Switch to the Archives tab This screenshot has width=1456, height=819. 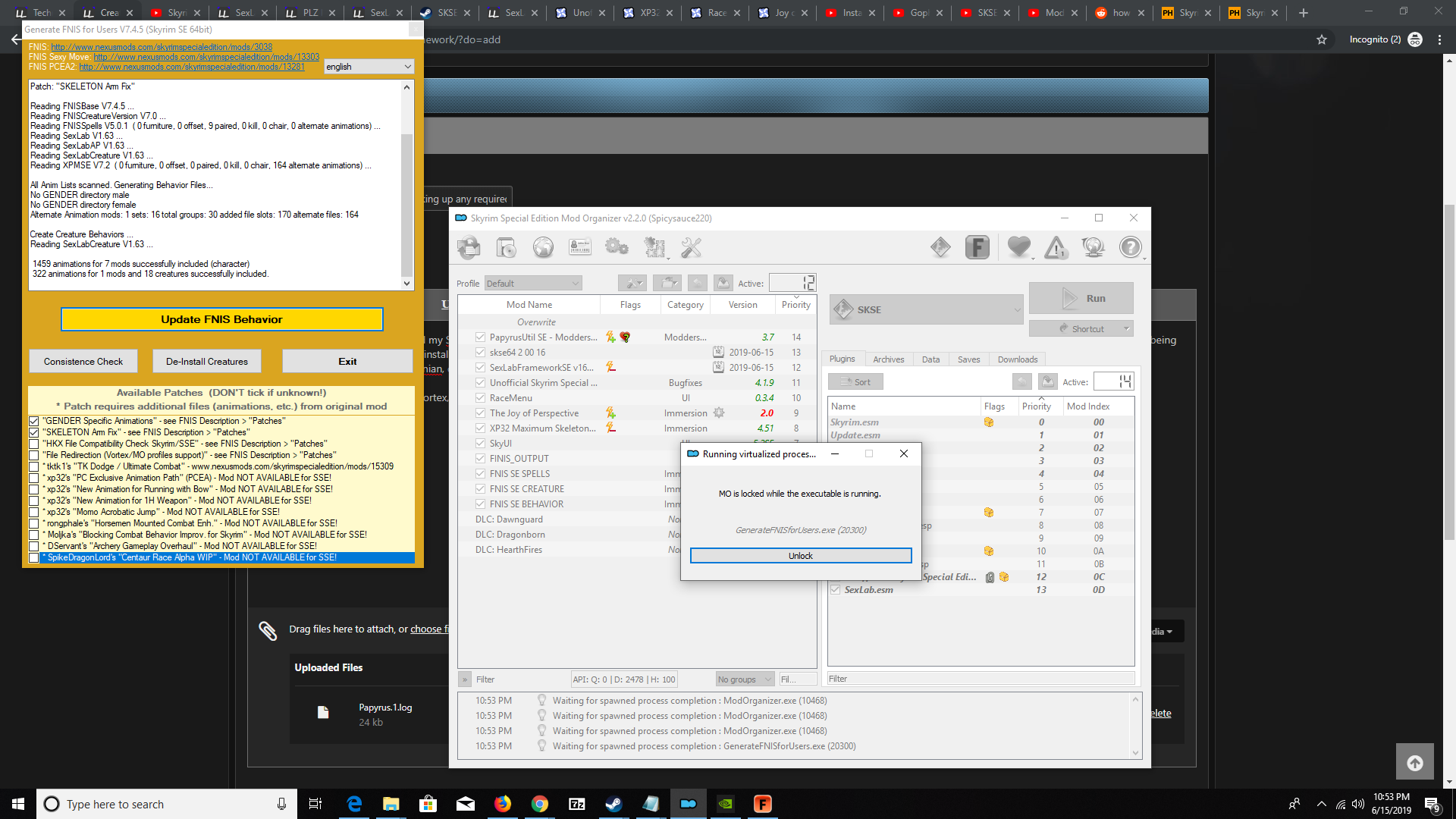(888, 359)
